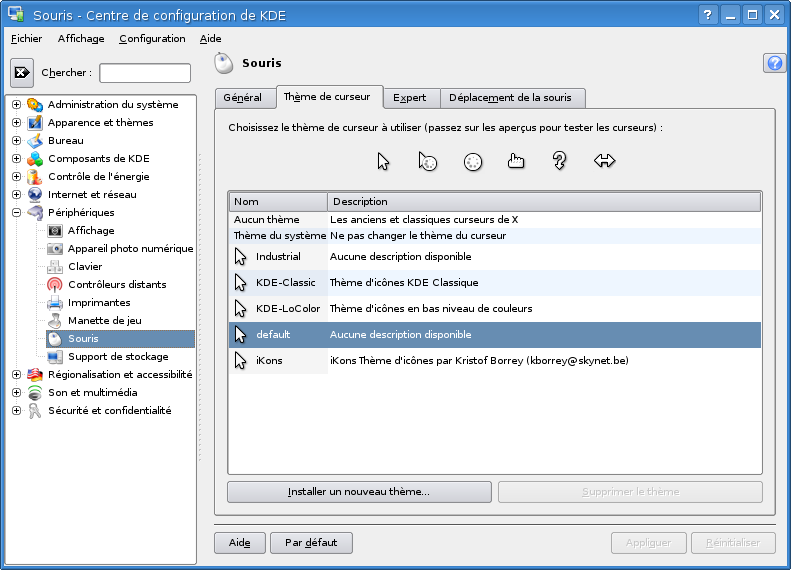Switch to the Général tab
The width and height of the screenshot is (791, 570).
tap(243, 98)
